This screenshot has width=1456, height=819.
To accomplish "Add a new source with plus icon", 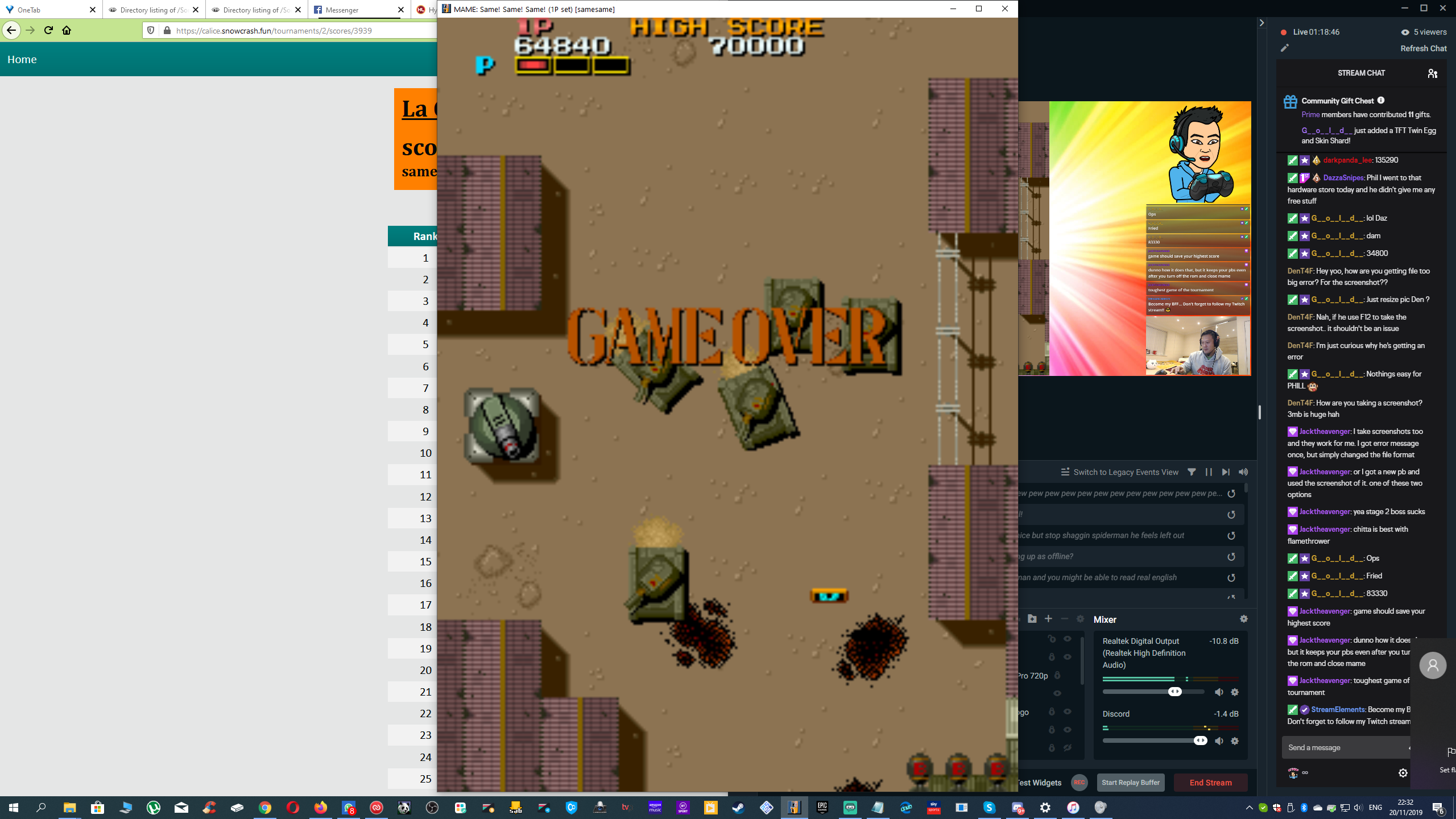I will tap(1048, 619).
